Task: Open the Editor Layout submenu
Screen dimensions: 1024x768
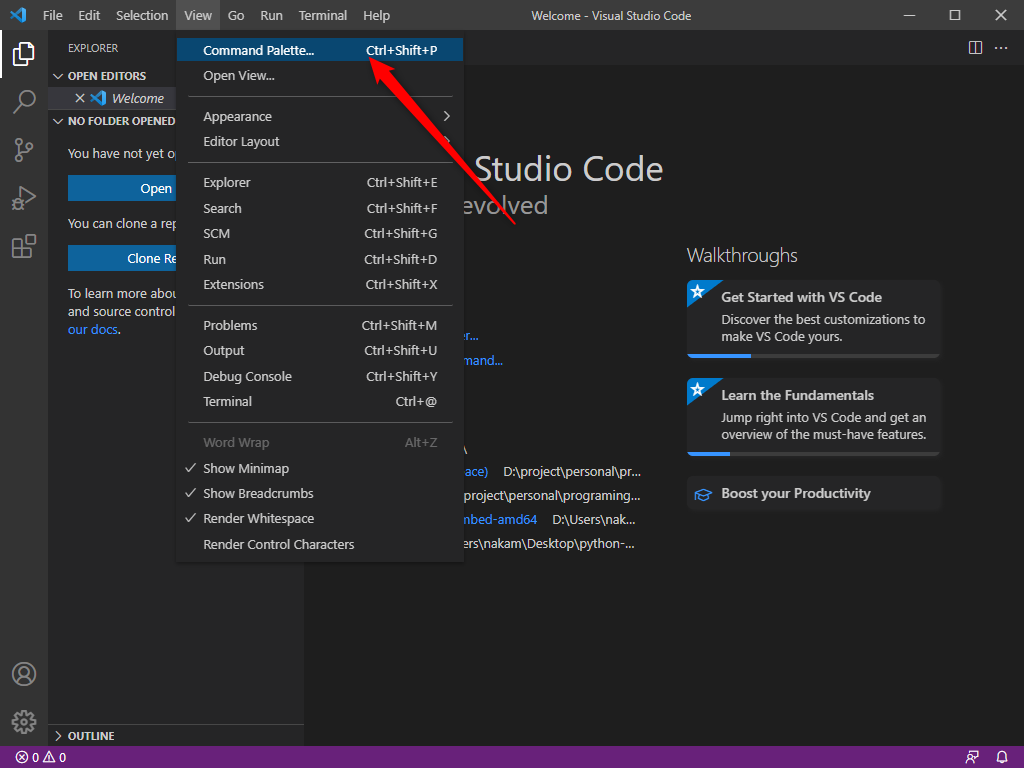Action: 320,142
